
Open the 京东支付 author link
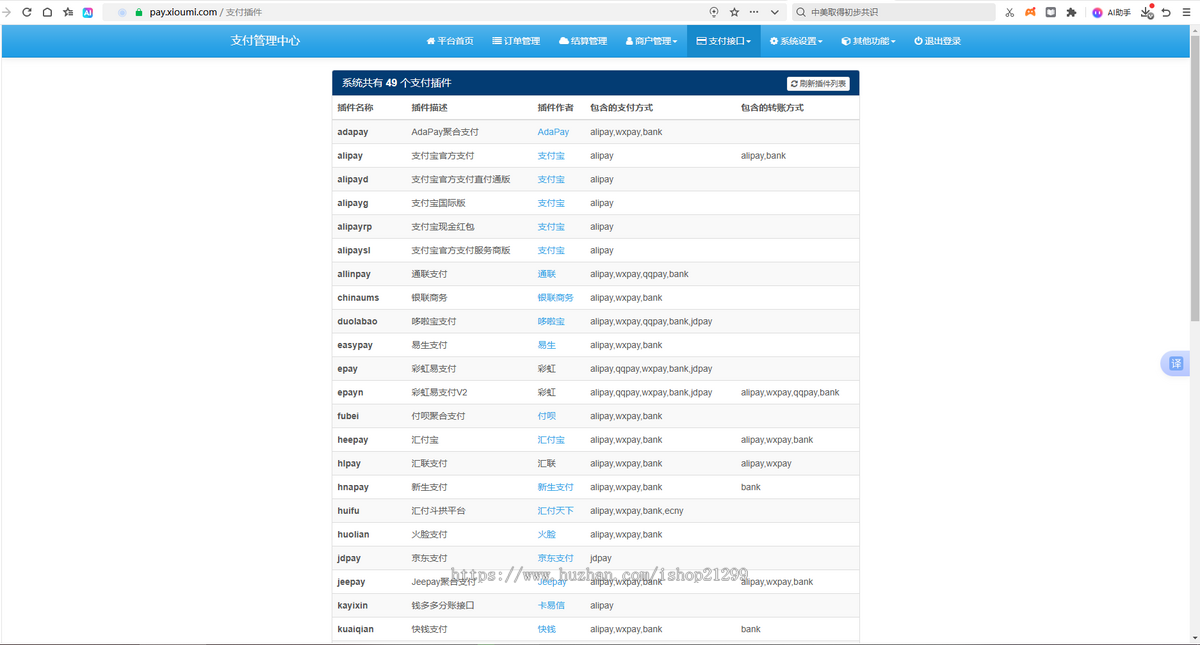point(556,558)
